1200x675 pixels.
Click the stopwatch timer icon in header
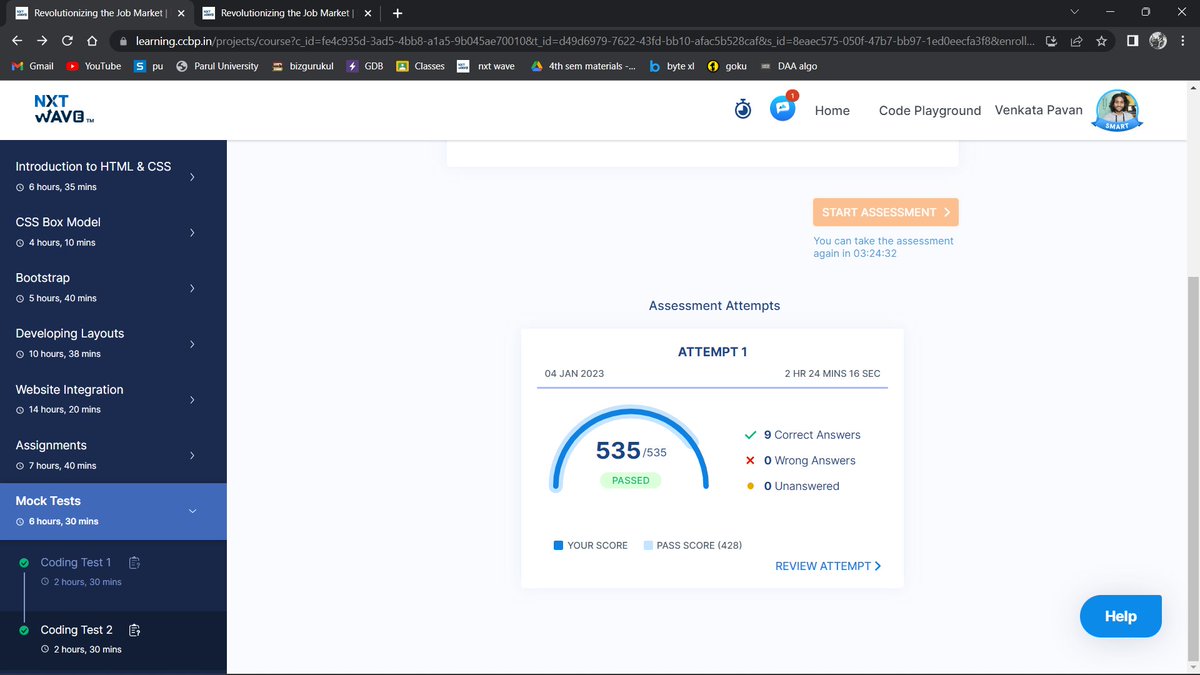742,109
